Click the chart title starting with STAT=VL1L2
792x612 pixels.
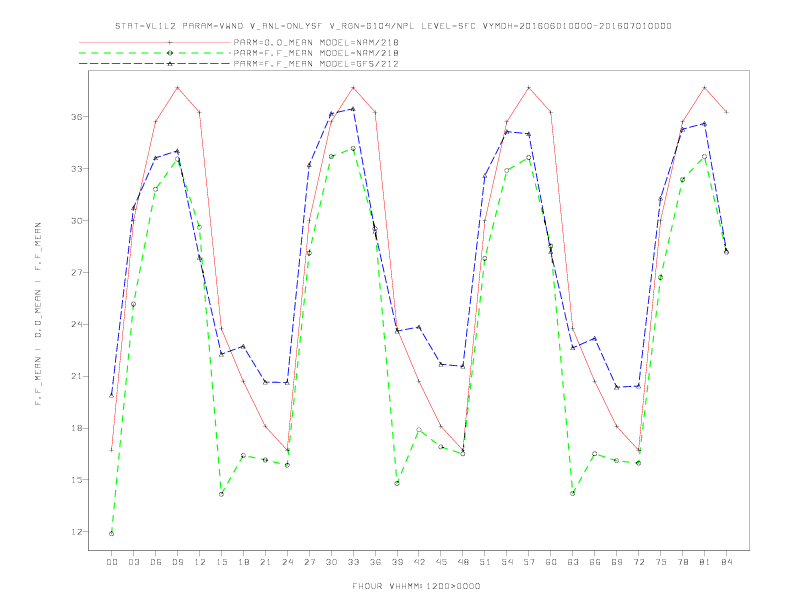[x=393, y=26]
